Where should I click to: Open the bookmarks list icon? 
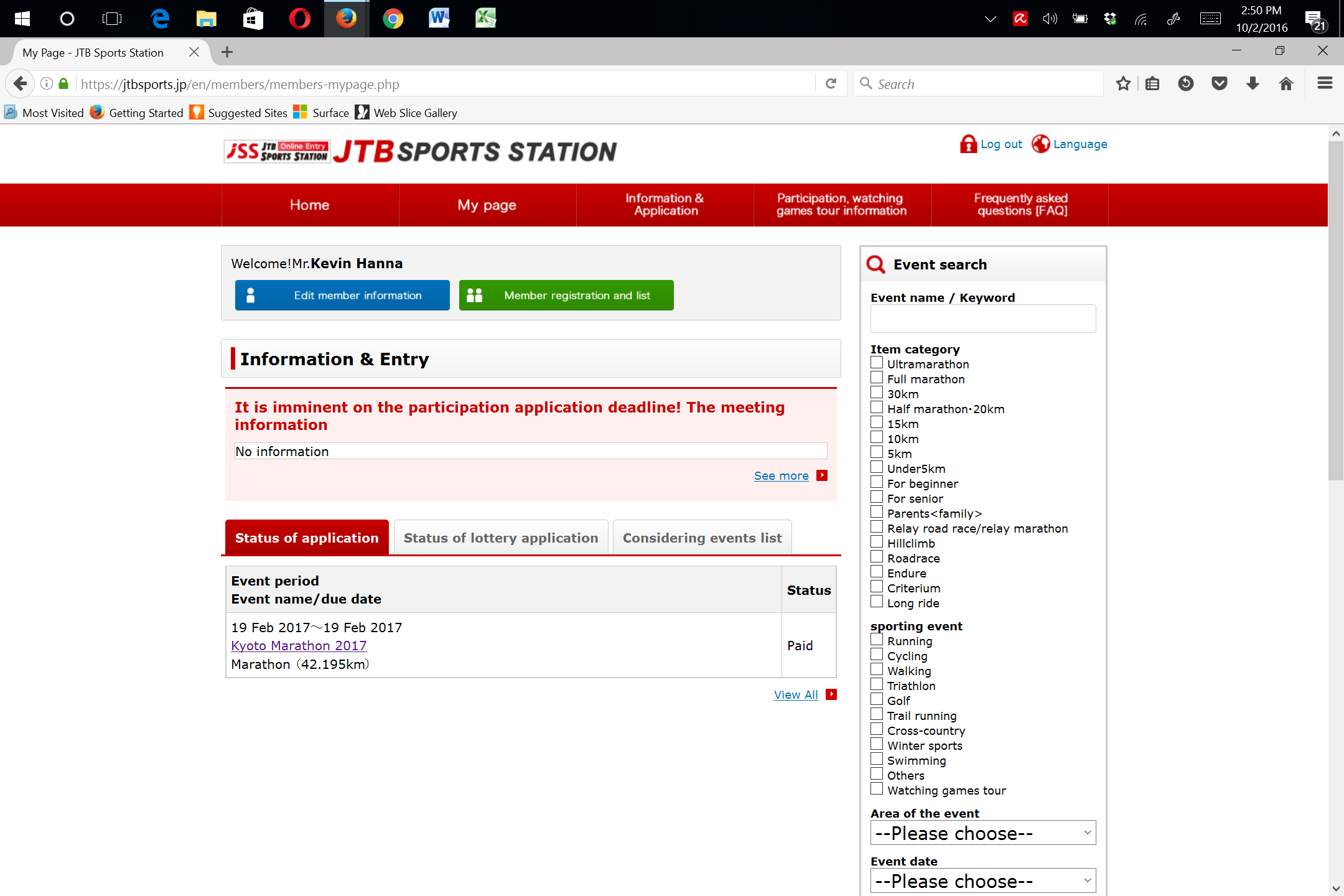[x=1152, y=83]
